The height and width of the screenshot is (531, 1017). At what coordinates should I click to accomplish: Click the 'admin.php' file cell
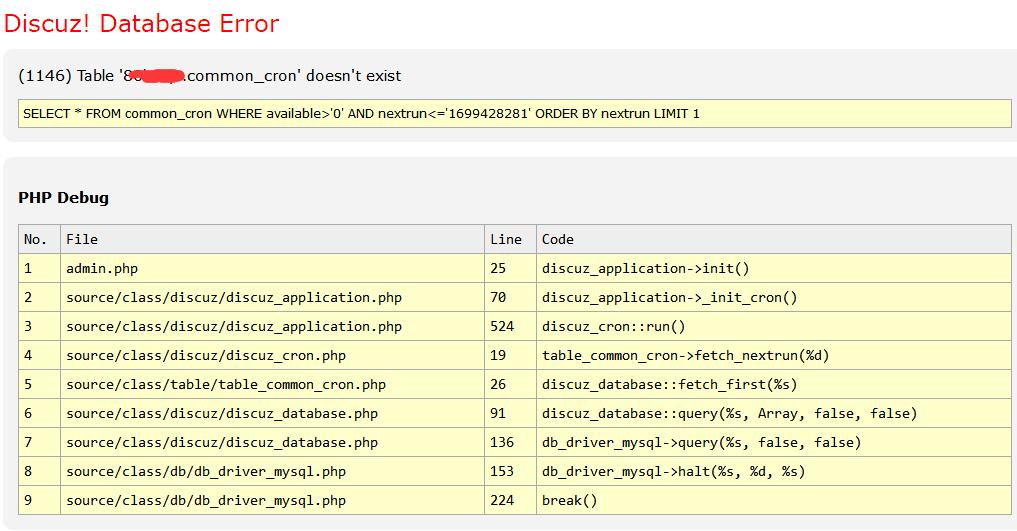[x=272, y=268]
